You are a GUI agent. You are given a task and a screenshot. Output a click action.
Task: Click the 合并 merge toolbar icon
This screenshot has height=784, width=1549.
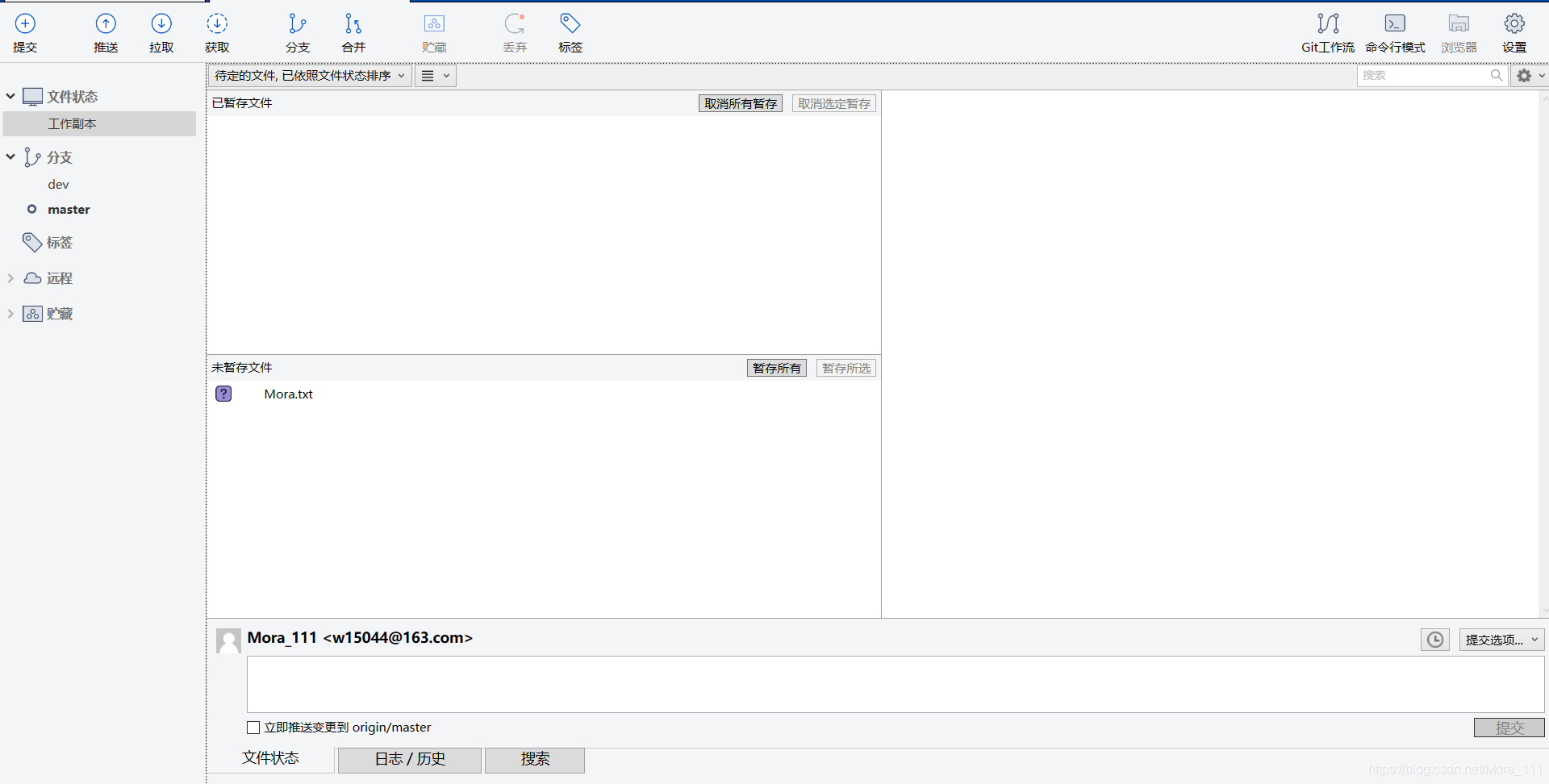pos(353,23)
